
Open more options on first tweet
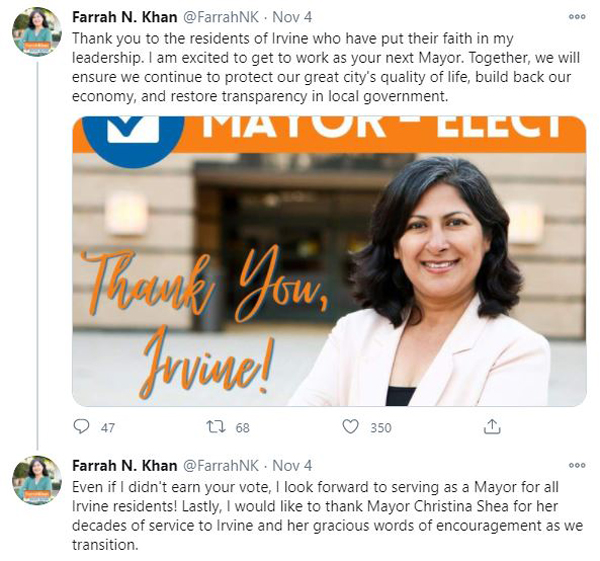(577, 17)
